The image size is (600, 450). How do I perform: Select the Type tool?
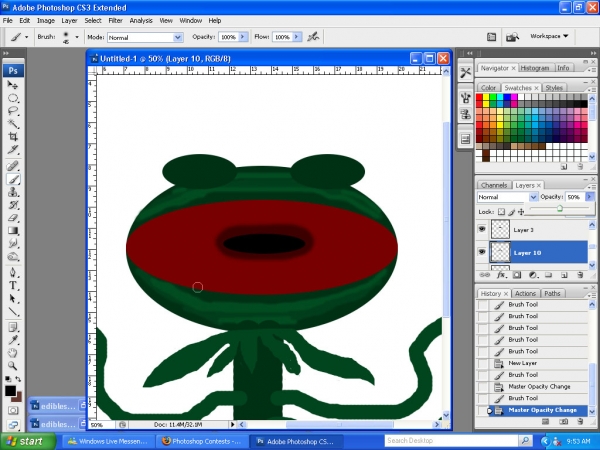point(13,285)
